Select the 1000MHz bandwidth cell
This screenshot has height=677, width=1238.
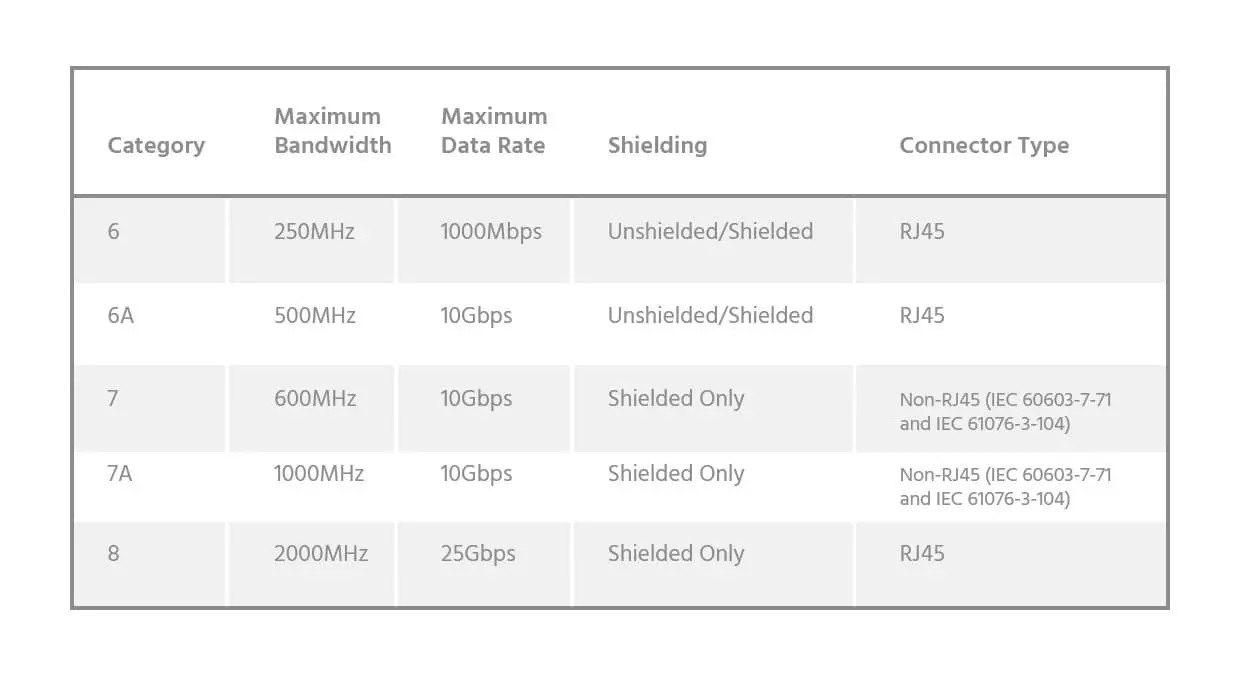[x=319, y=474]
